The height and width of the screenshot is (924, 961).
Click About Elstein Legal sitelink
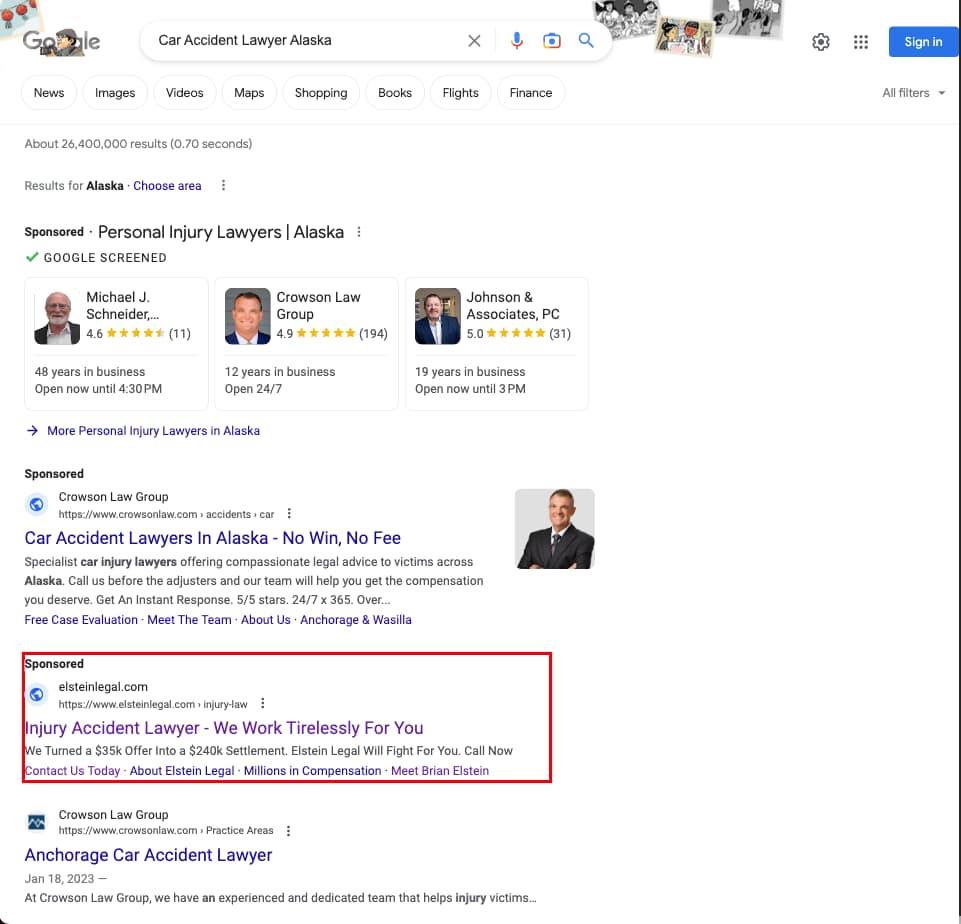point(182,771)
